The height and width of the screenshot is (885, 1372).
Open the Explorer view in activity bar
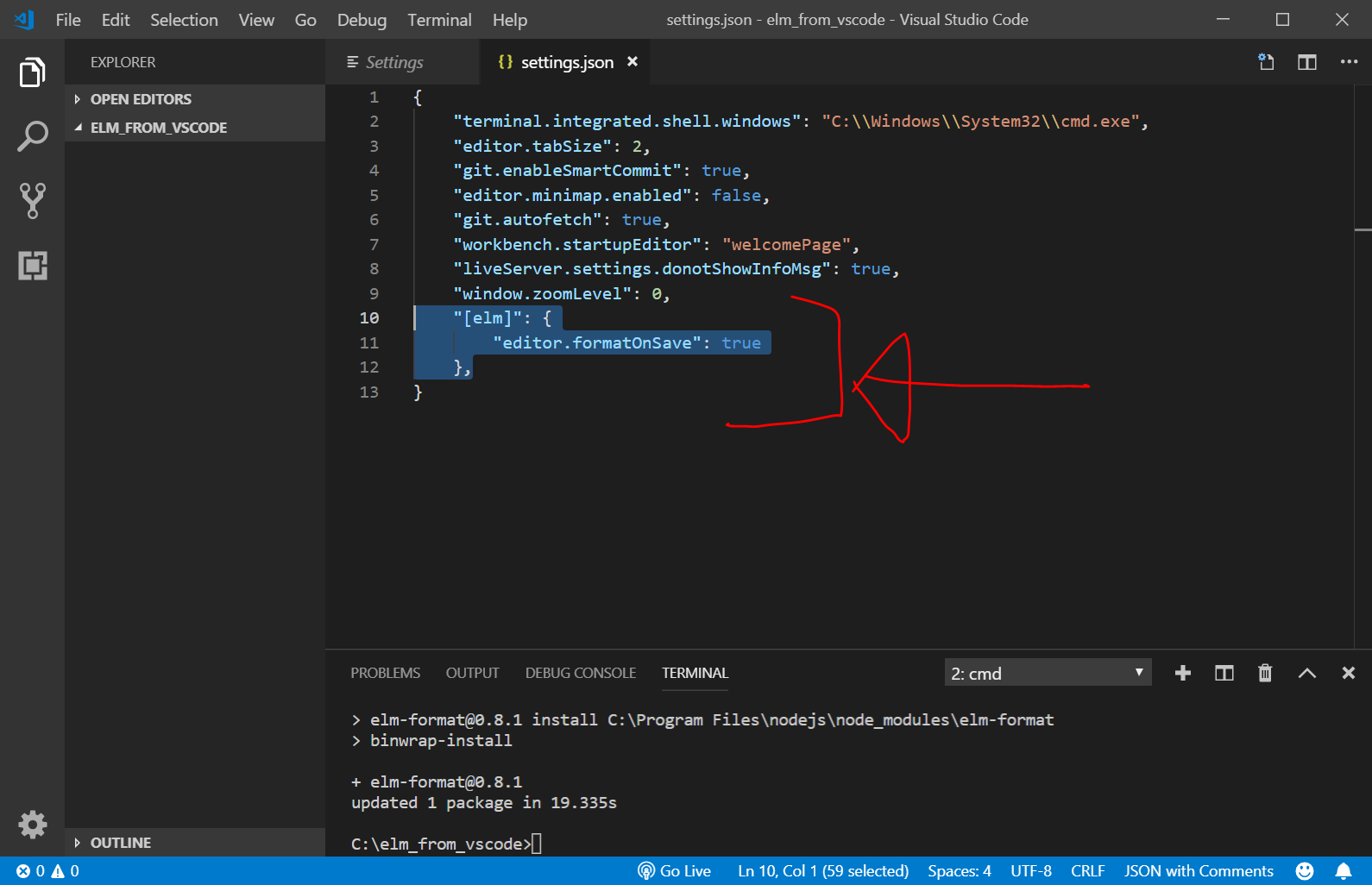(32, 73)
